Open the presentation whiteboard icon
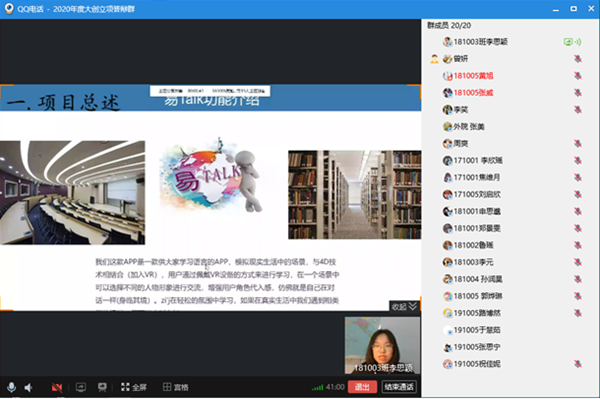Viewport: 600px width, 399px height. [102, 387]
